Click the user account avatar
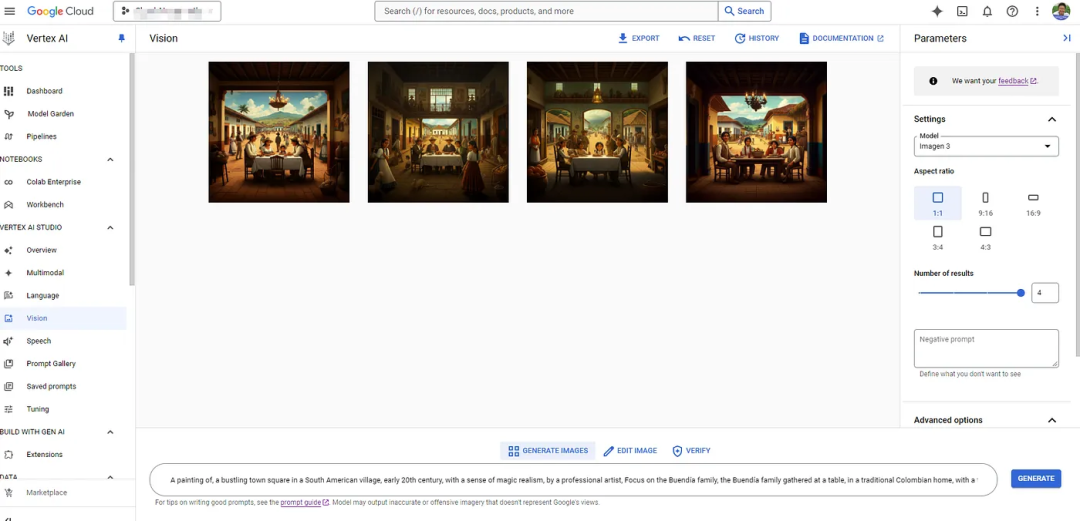1080x521 pixels. (1061, 11)
